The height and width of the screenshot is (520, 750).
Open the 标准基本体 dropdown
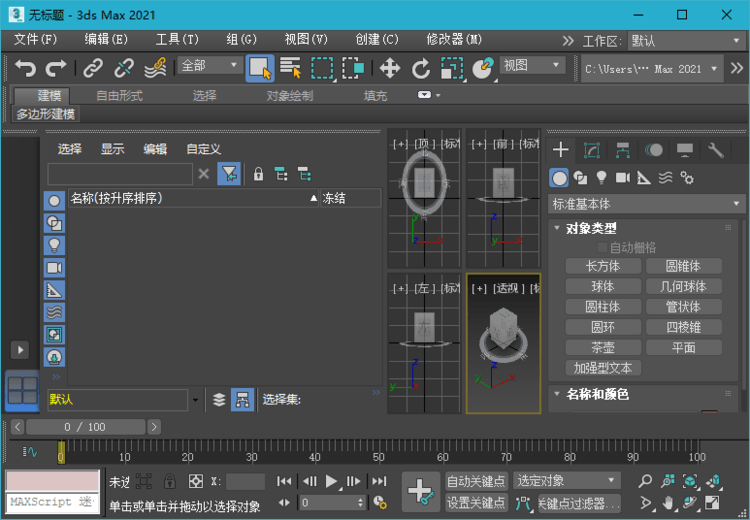(647, 203)
